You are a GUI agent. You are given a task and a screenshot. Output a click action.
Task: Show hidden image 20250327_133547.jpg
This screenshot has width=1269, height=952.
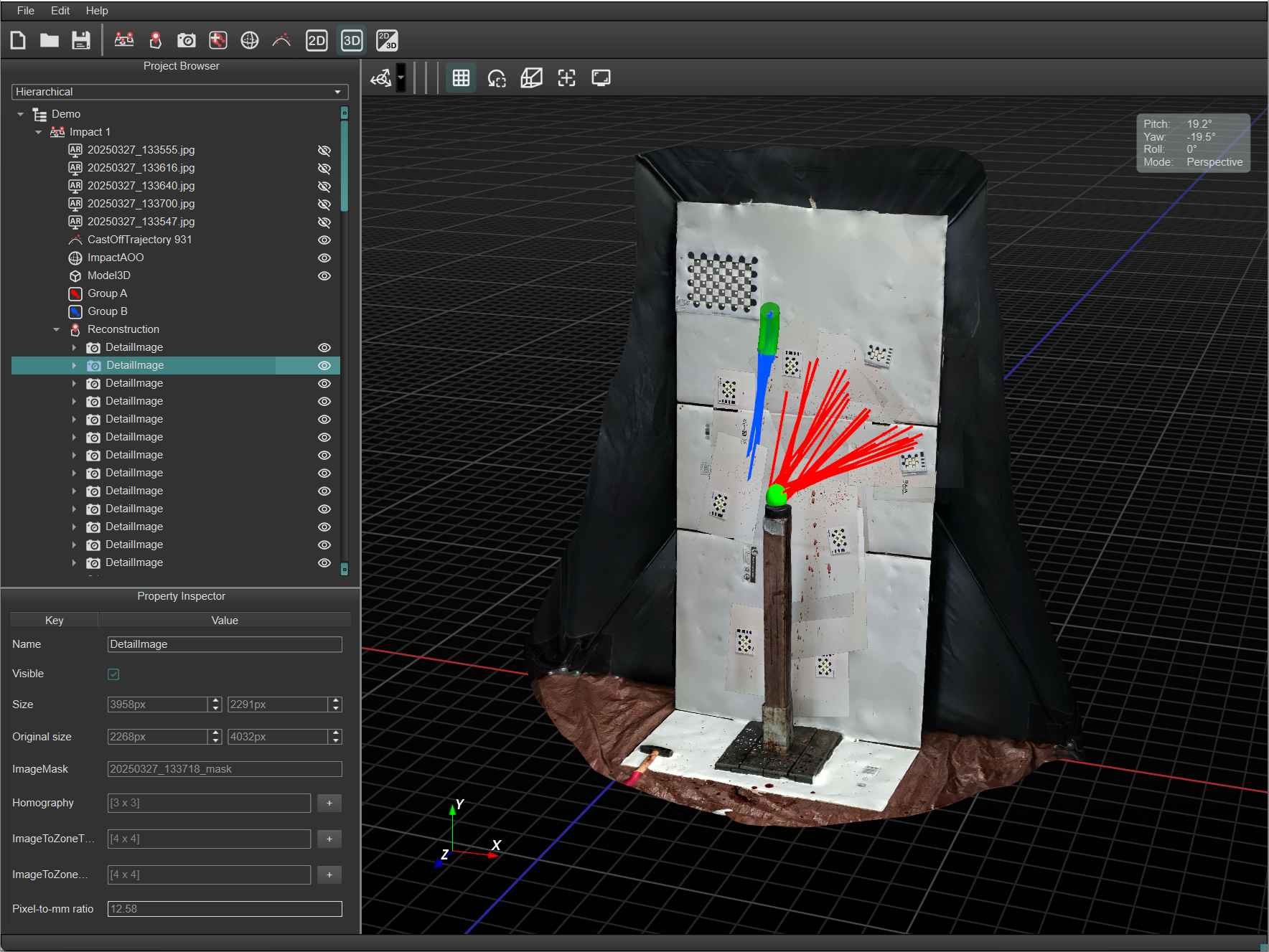pos(324,222)
